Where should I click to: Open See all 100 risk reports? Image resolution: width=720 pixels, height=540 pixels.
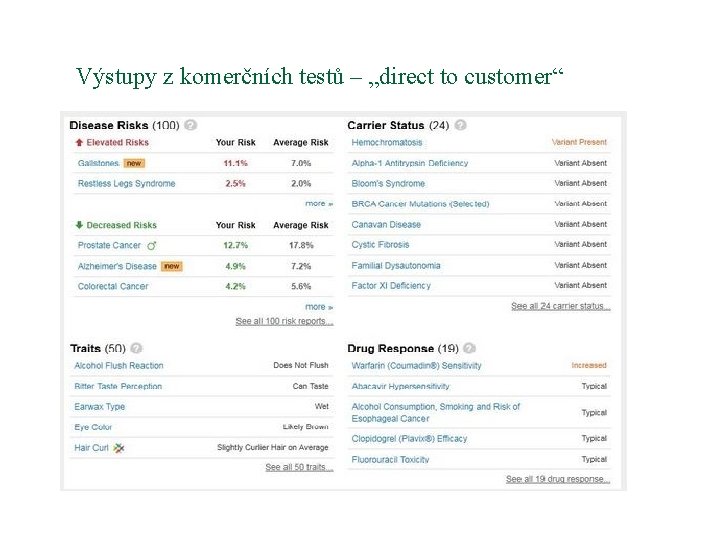[284, 321]
